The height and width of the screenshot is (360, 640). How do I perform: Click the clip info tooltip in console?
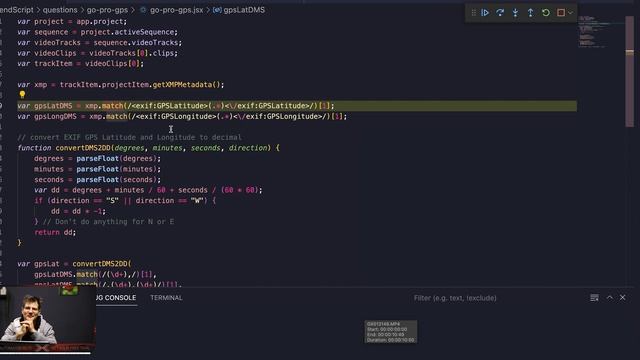(391, 332)
